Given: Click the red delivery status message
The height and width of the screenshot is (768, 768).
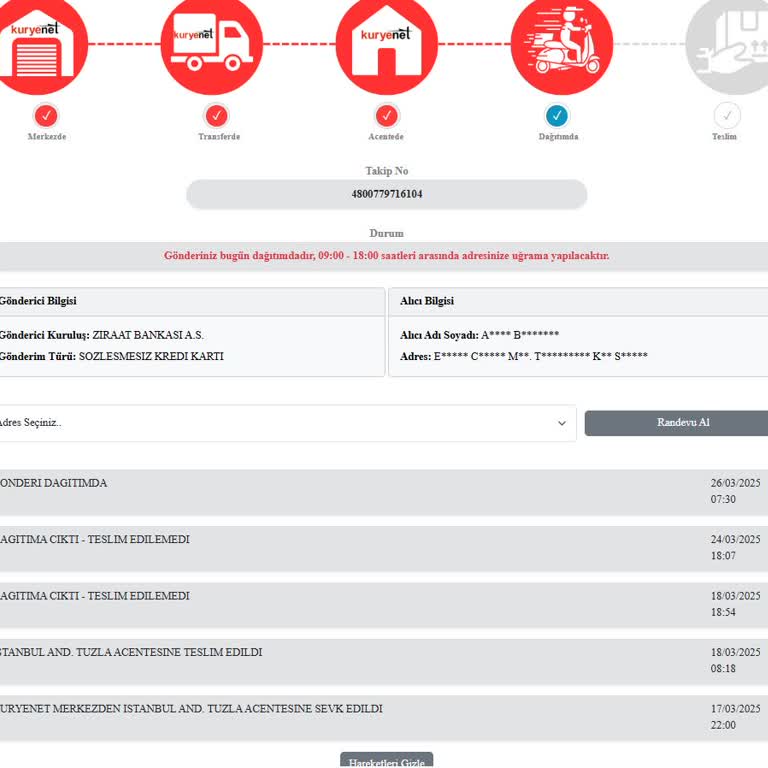Looking at the screenshot, I should [386, 256].
